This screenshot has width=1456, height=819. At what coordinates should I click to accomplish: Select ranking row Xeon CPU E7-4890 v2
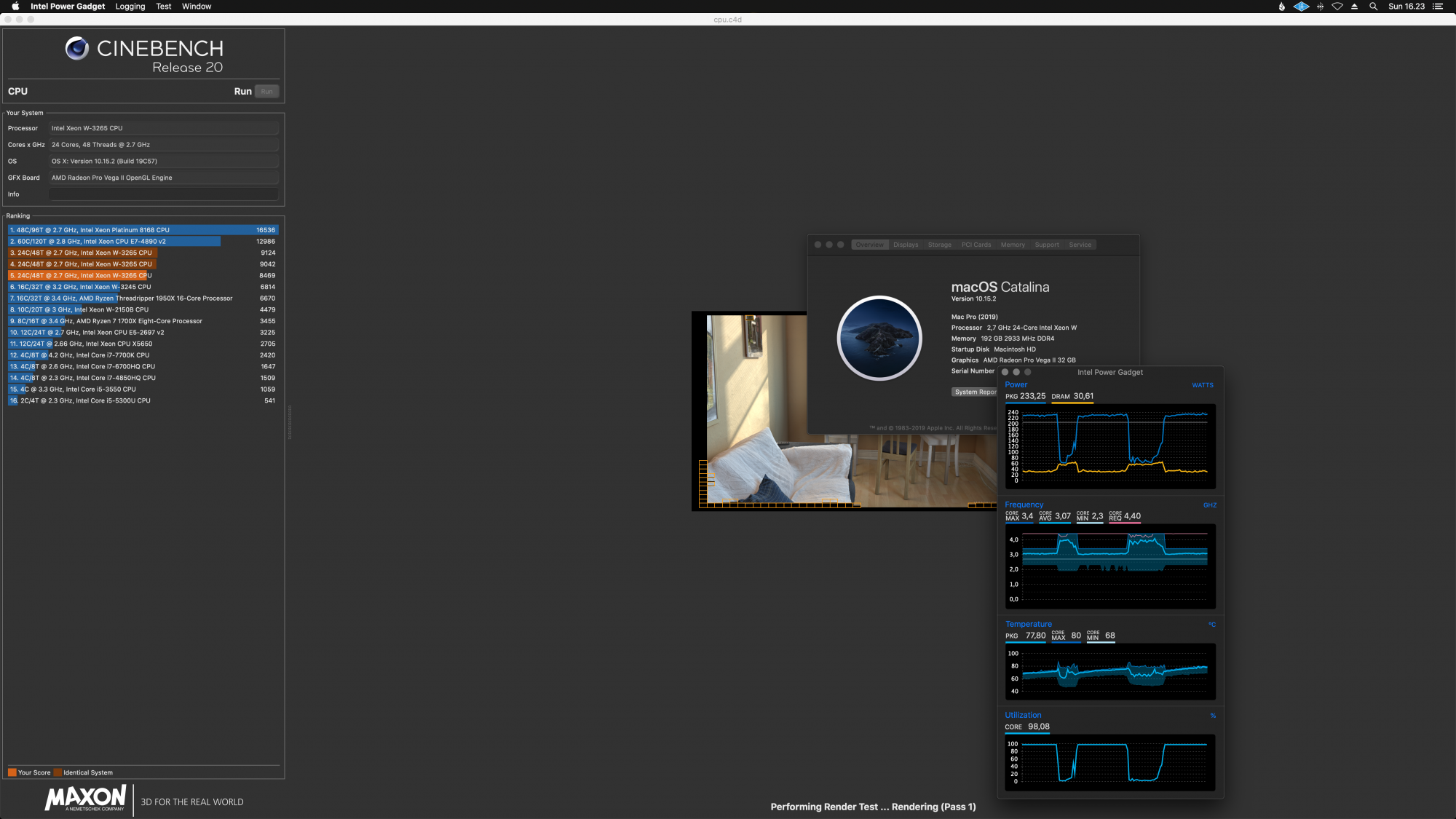click(x=143, y=241)
